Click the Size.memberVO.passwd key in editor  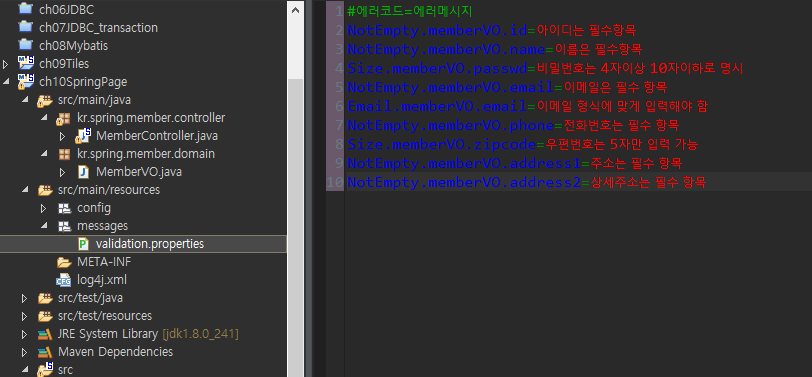point(437,68)
